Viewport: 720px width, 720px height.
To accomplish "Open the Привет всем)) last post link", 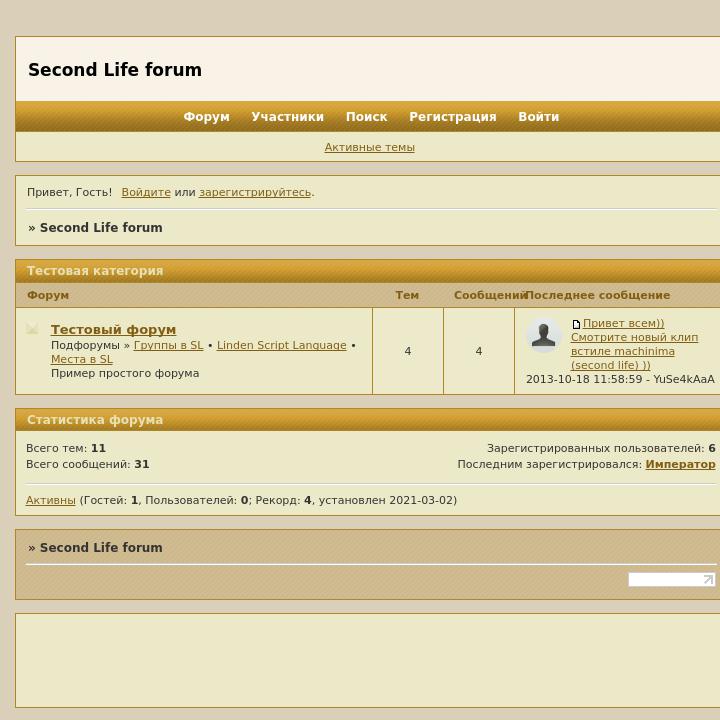I will (x=634, y=344).
